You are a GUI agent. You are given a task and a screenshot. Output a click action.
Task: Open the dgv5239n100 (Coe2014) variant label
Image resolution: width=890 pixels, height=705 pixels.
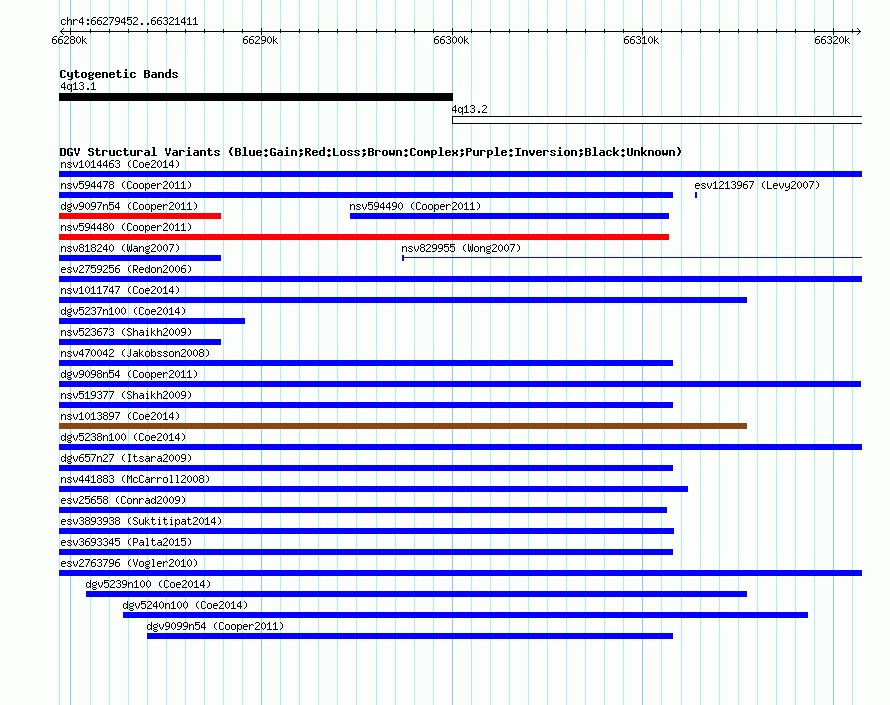pos(148,584)
